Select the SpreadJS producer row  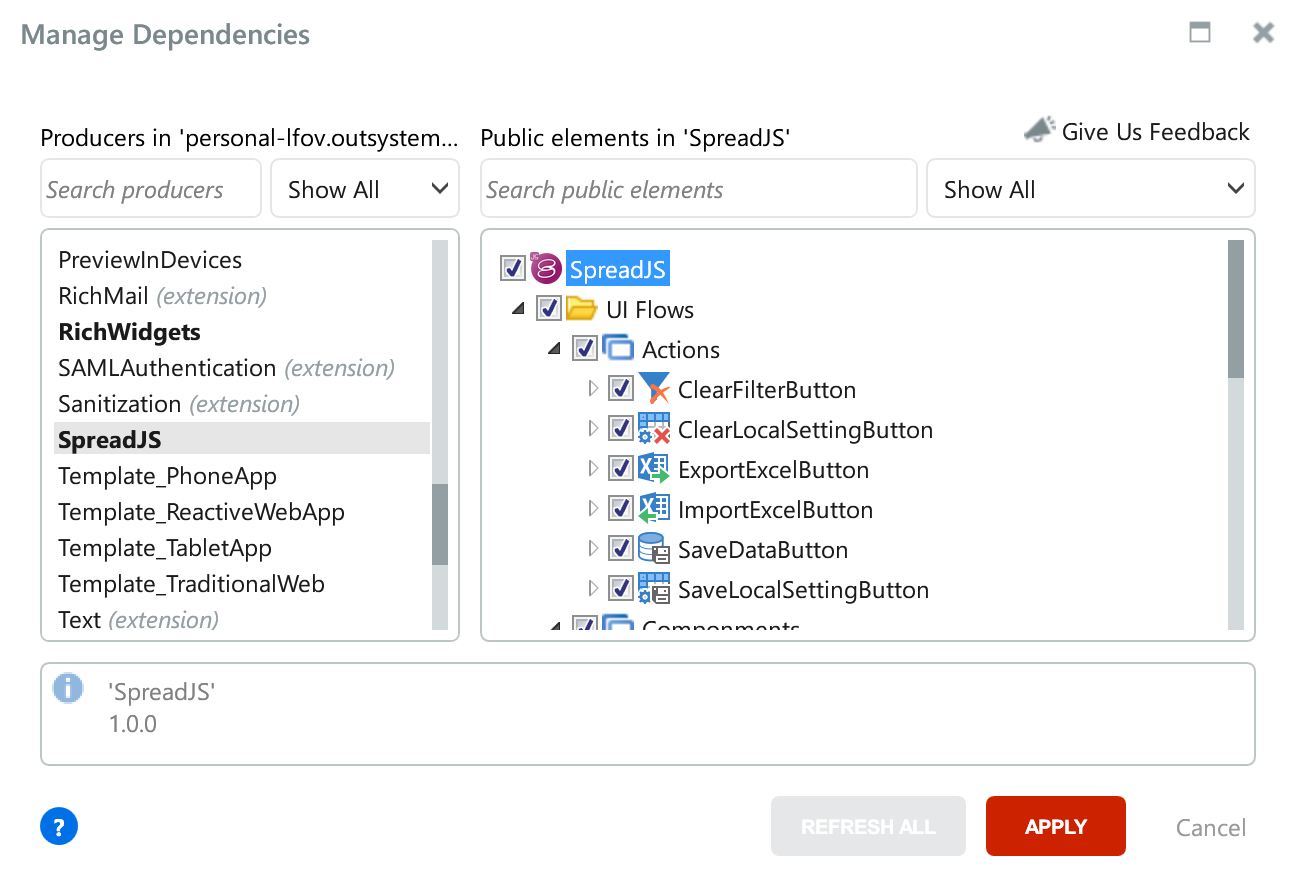click(242, 439)
